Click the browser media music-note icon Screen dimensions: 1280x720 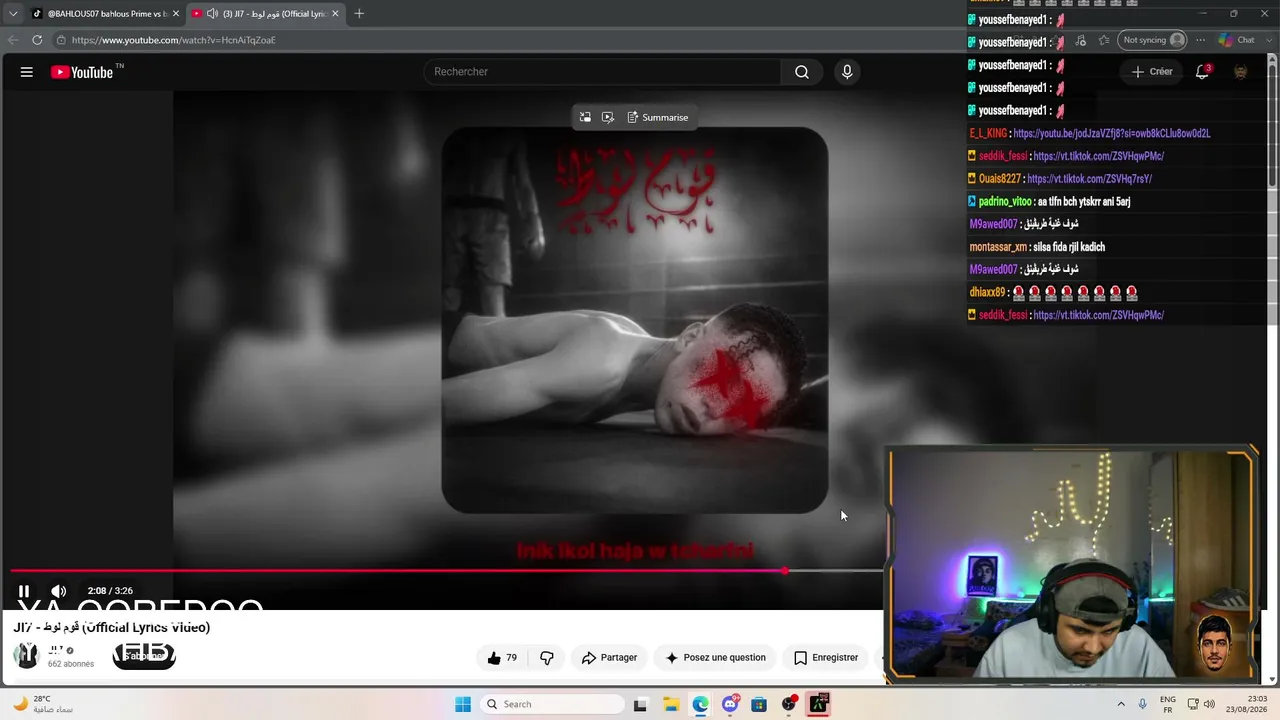pyautogui.click(x=1081, y=40)
